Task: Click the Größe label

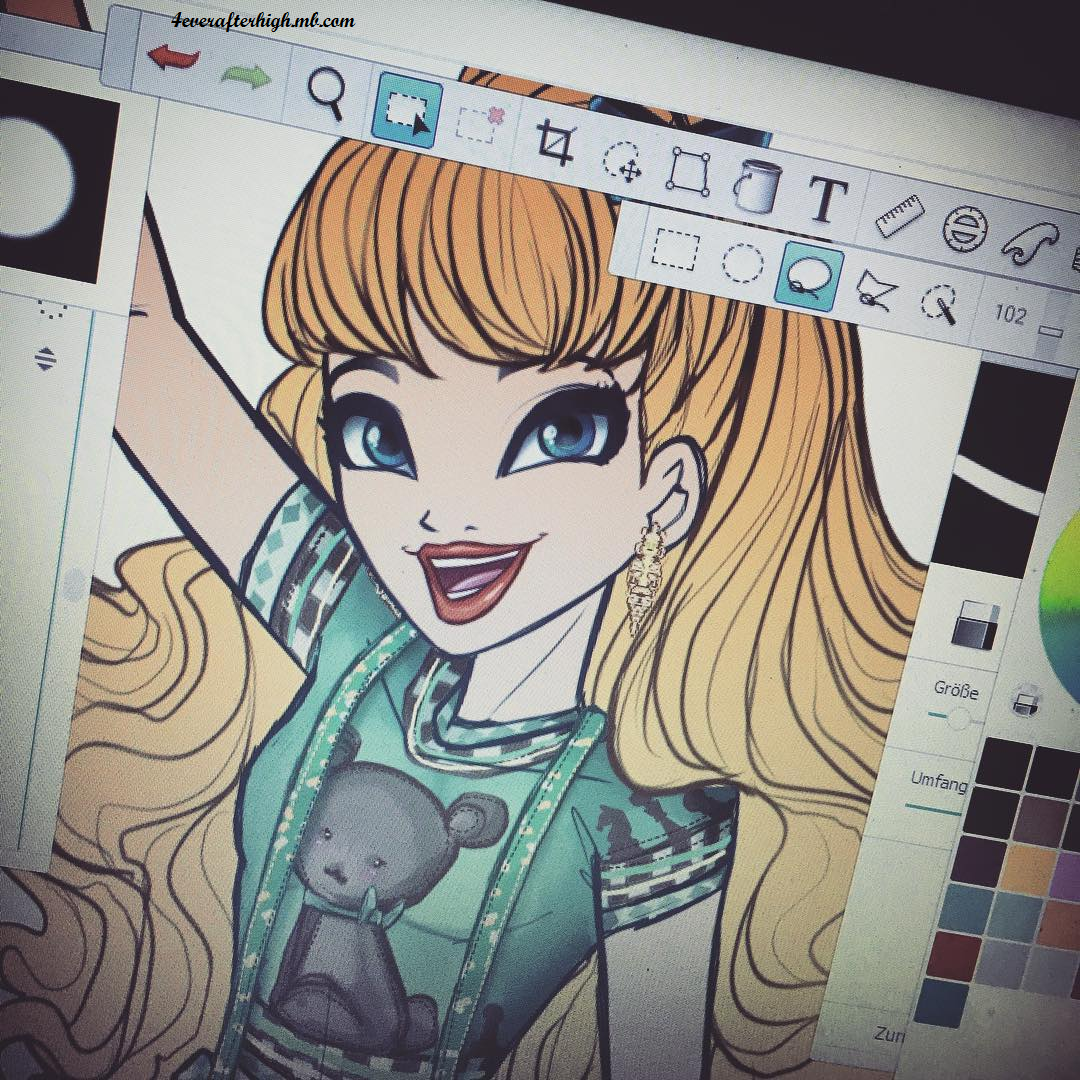Action: (956, 689)
